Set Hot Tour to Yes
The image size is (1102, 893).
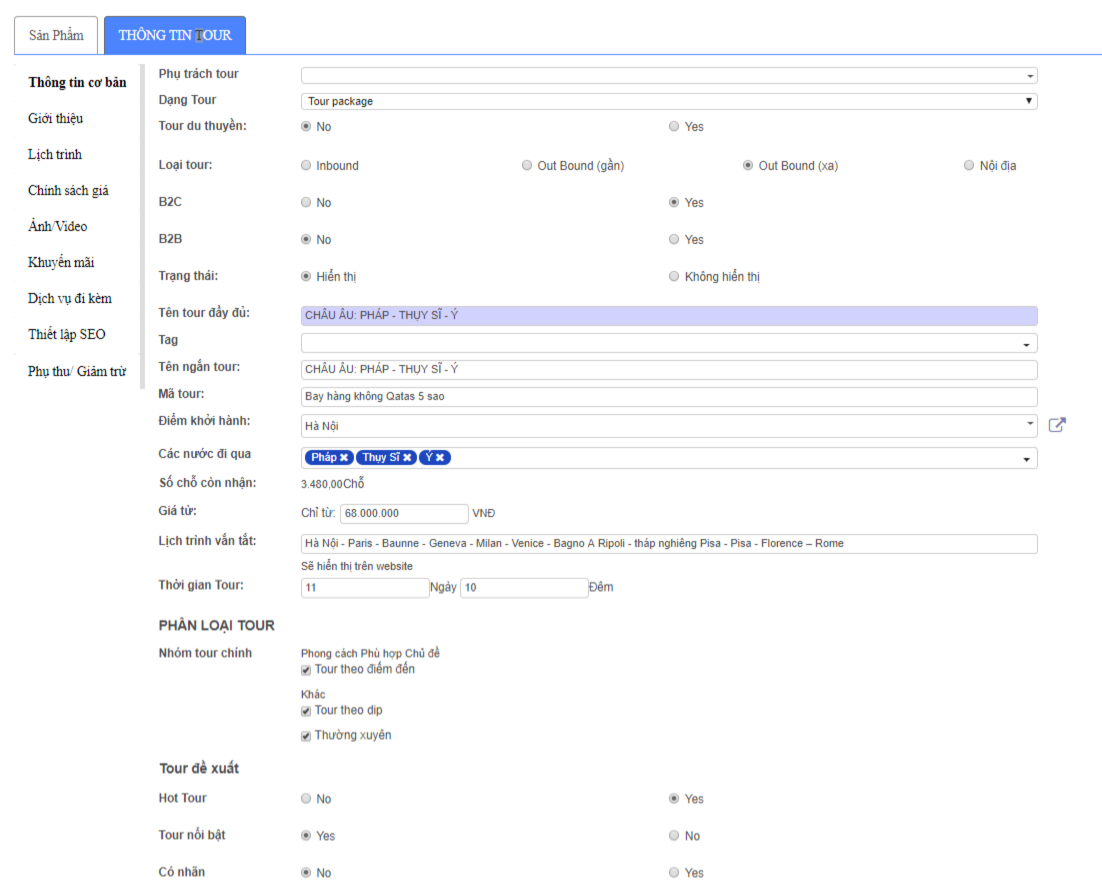pos(674,799)
